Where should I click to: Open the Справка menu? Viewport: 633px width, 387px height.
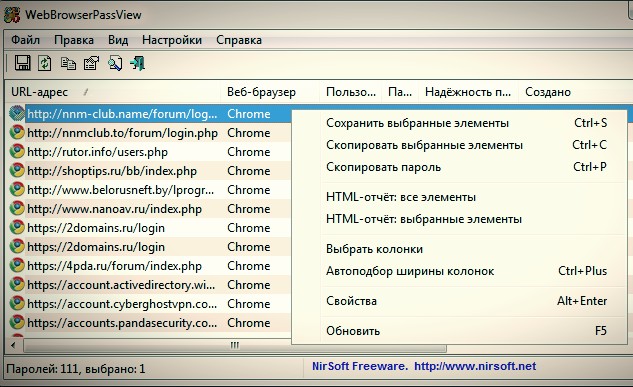click(x=239, y=40)
